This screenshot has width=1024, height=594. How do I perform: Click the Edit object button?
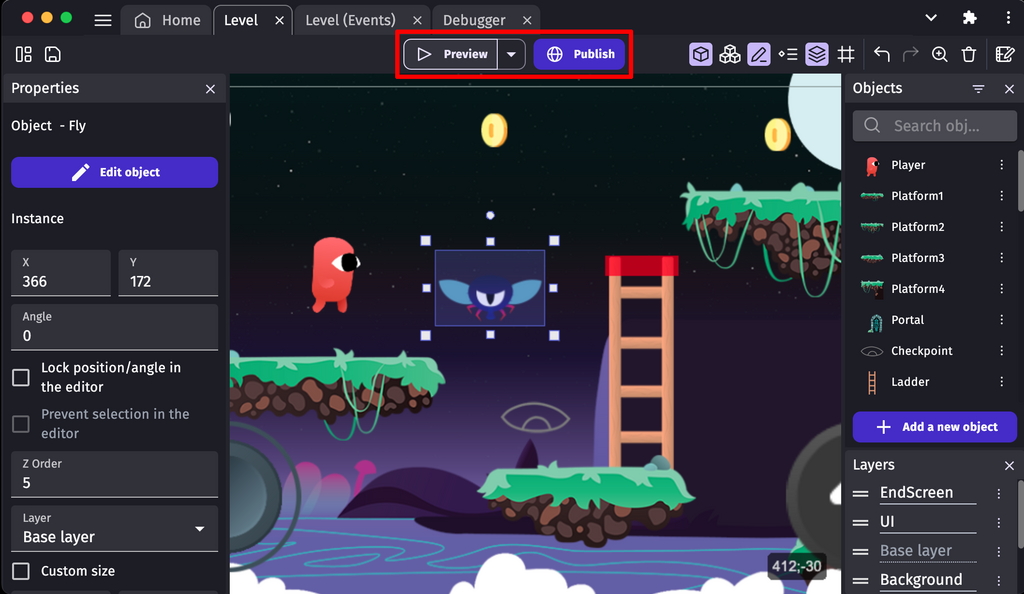pyautogui.click(x=114, y=172)
